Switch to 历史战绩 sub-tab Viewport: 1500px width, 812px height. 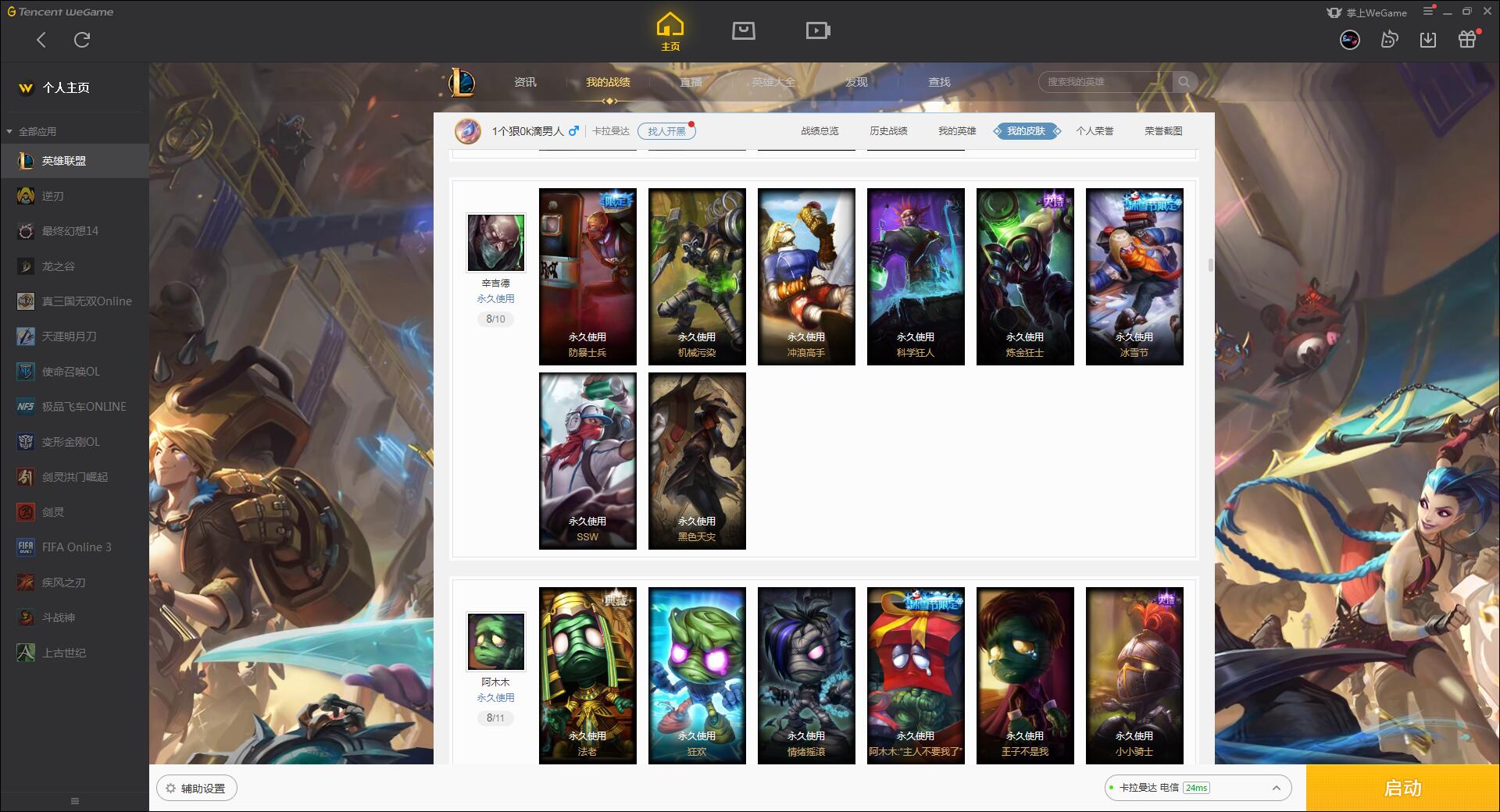pyautogui.click(x=888, y=131)
